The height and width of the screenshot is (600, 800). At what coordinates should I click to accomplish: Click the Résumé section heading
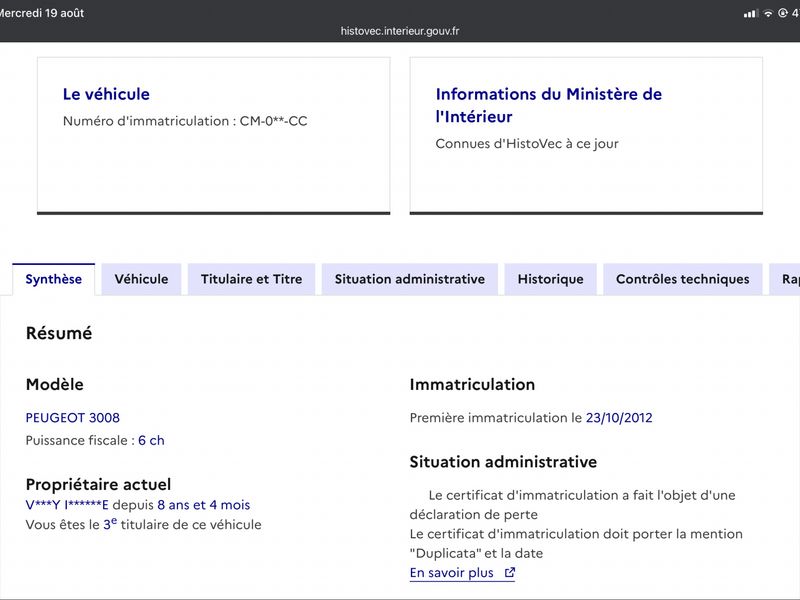[x=59, y=333]
